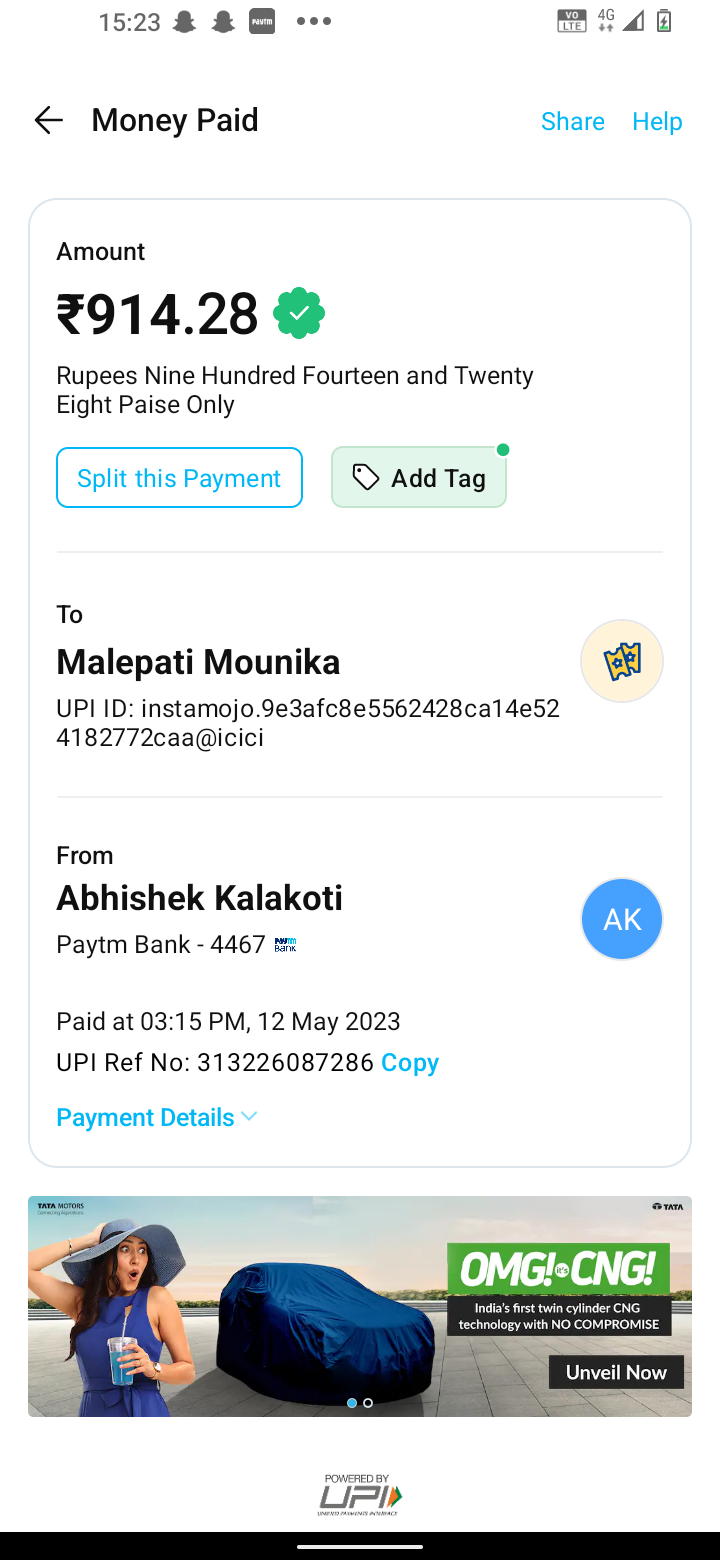Screen dimensions: 720x1560
Task: Tap the green verified checkmark badge
Action: click(x=299, y=314)
